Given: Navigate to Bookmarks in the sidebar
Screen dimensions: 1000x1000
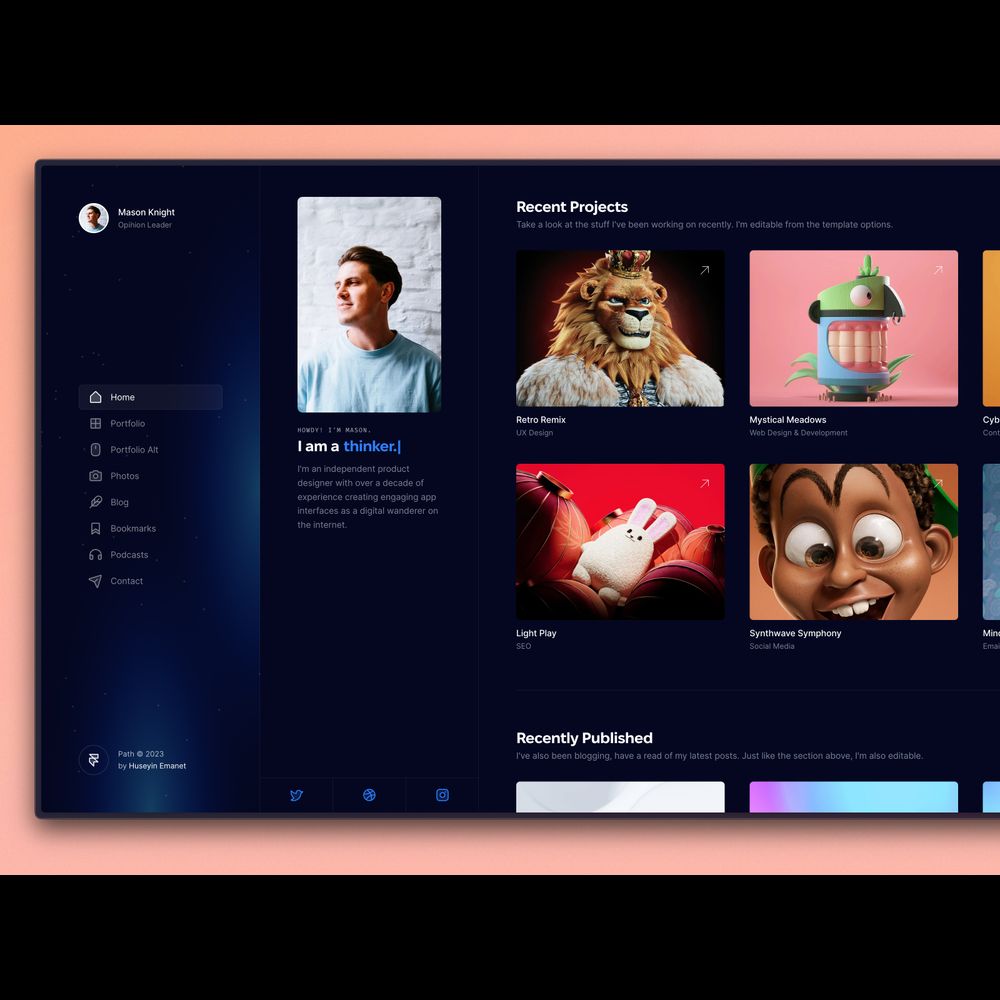Looking at the screenshot, I should 133,528.
